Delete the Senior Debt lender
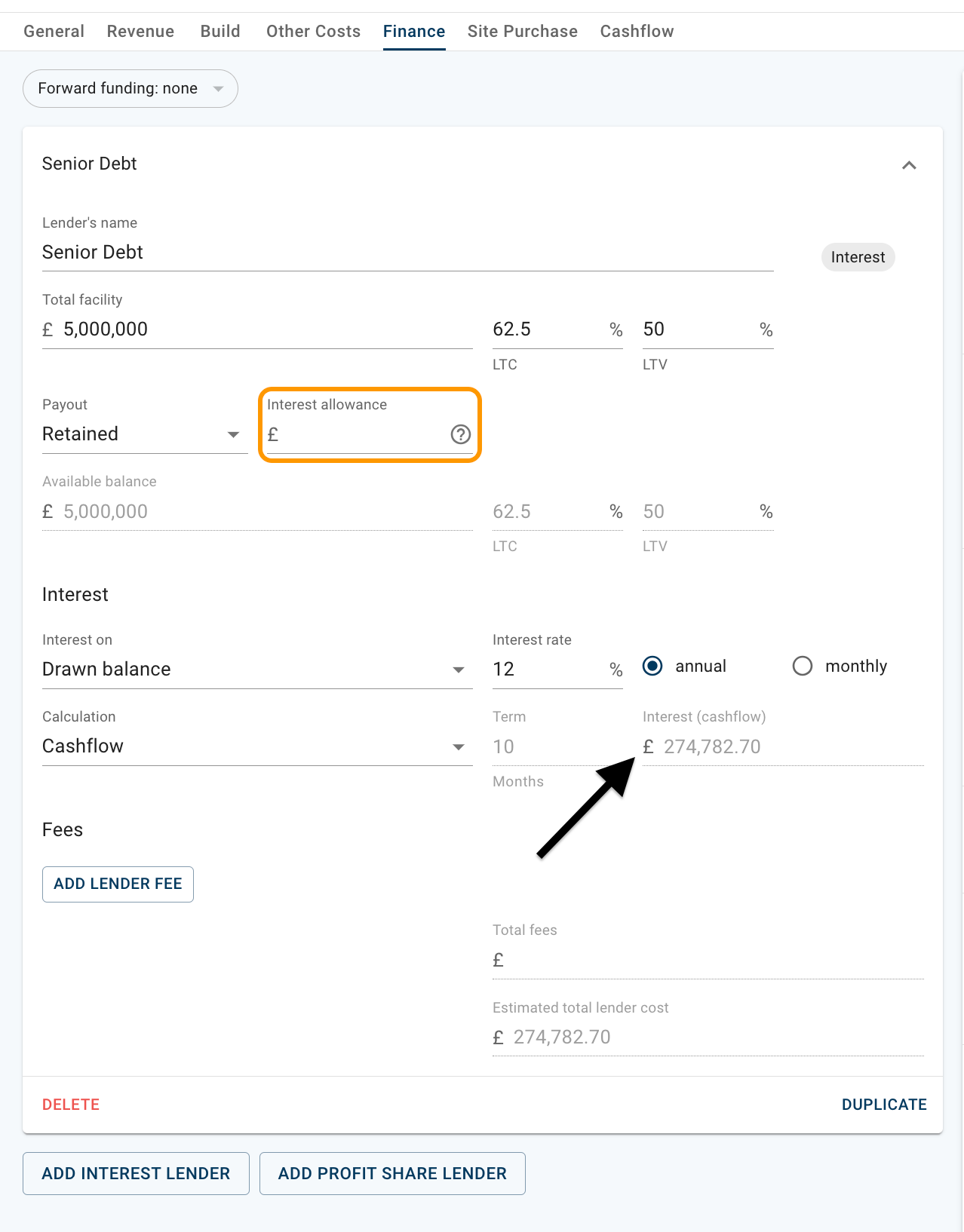This screenshot has width=964, height=1232. click(x=71, y=1105)
